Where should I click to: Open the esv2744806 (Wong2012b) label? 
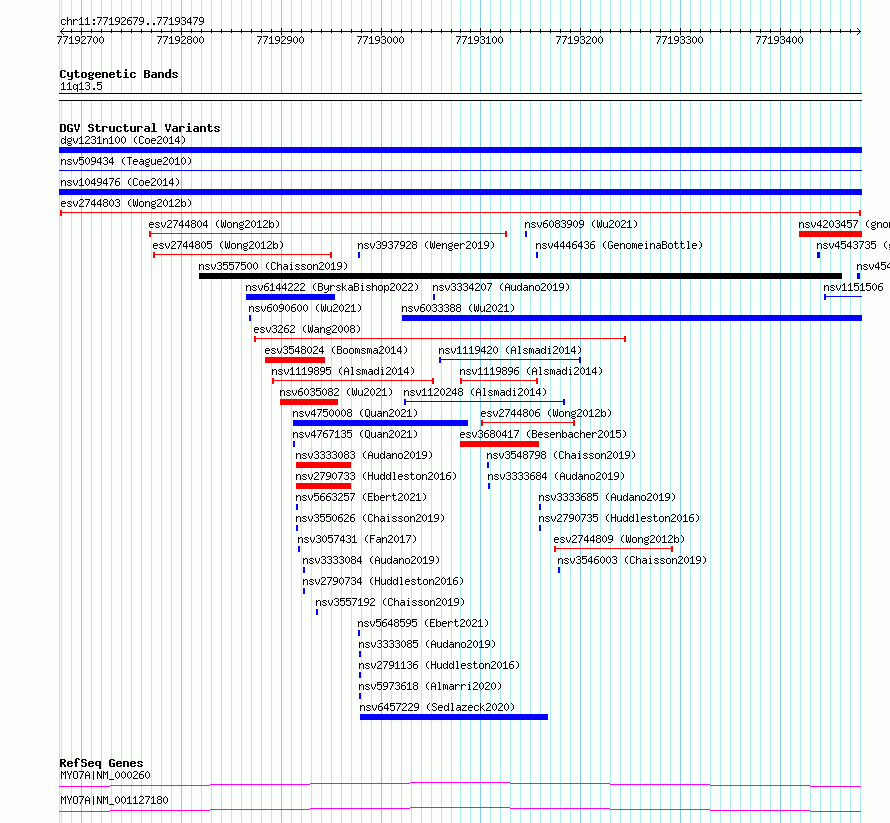pos(546,413)
